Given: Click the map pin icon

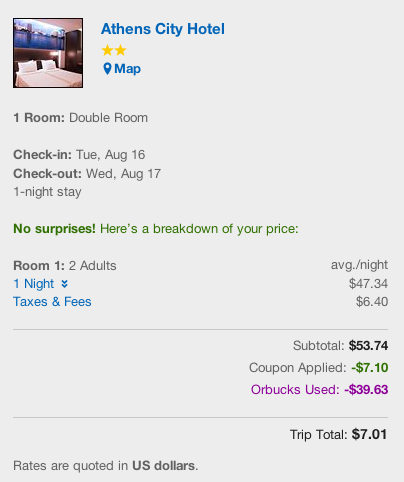Looking at the screenshot, I should tap(107, 69).
